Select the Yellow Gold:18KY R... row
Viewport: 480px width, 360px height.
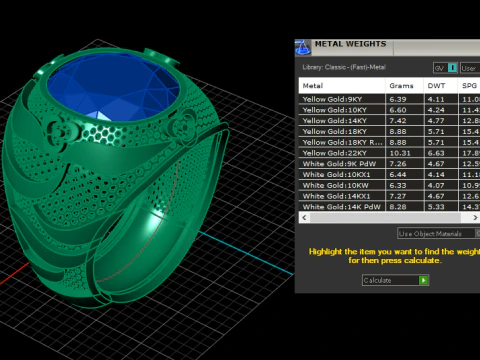click(x=389, y=142)
